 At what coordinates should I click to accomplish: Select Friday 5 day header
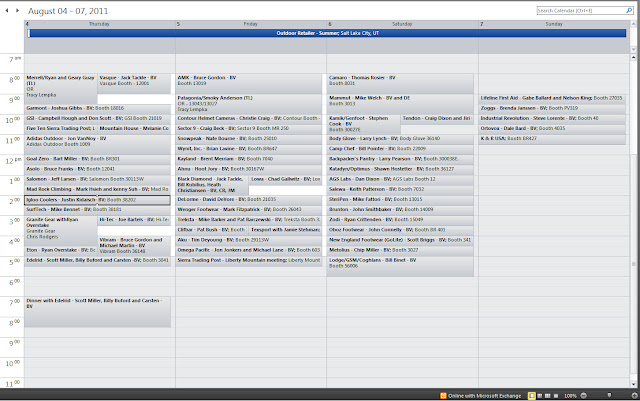(251, 24)
